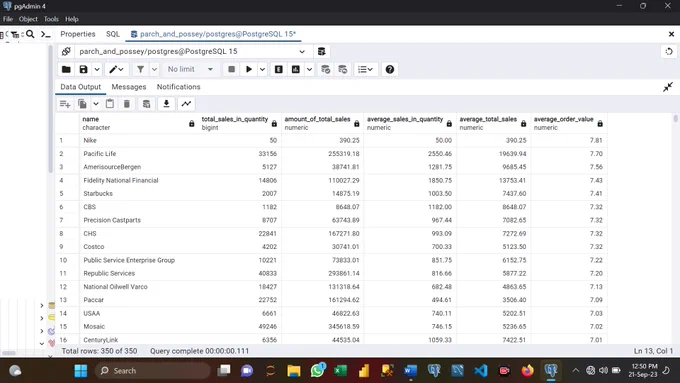The height and width of the screenshot is (383, 680).
Task: Select average_order_value column header
Action: pos(569,123)
